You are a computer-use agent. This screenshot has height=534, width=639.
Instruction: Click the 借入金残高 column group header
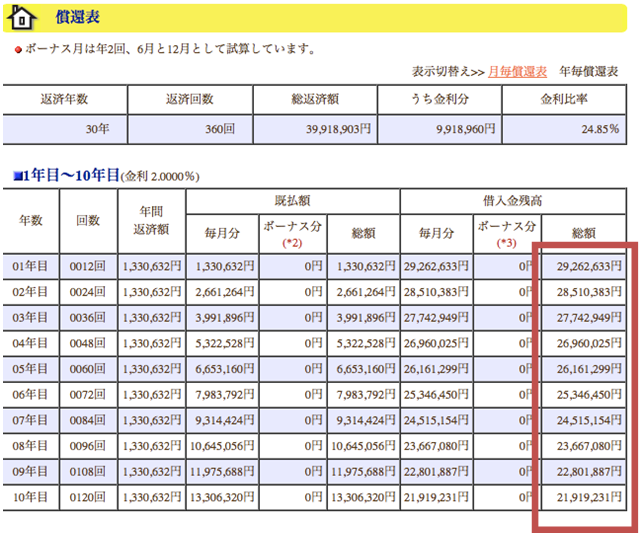(x=511, y=201)
